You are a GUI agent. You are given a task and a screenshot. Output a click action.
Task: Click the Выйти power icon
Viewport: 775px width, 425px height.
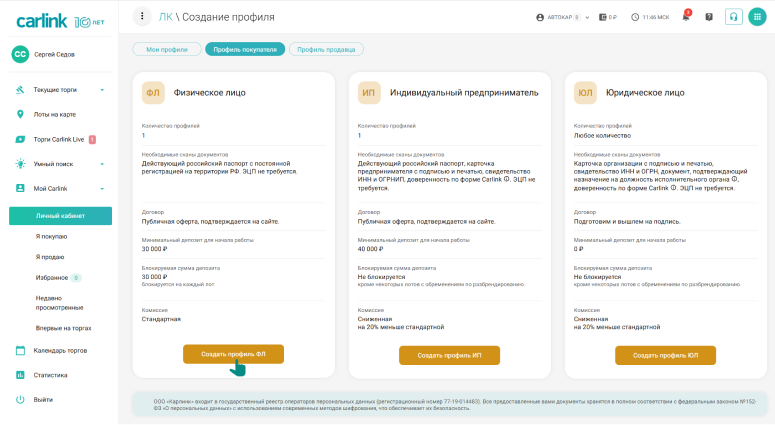click(20, 399)
